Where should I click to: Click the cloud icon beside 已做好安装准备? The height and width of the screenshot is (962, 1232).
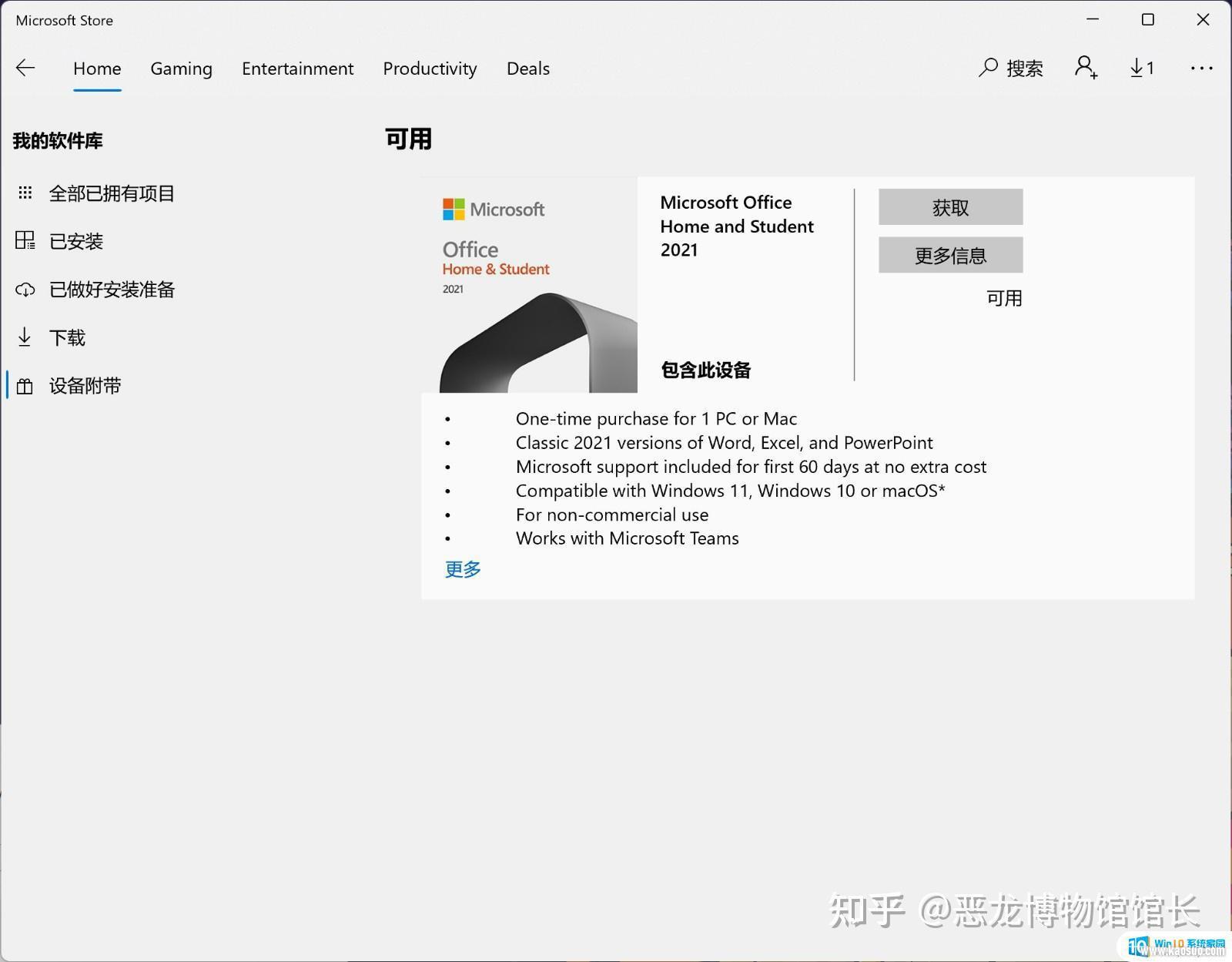[25, 290]
